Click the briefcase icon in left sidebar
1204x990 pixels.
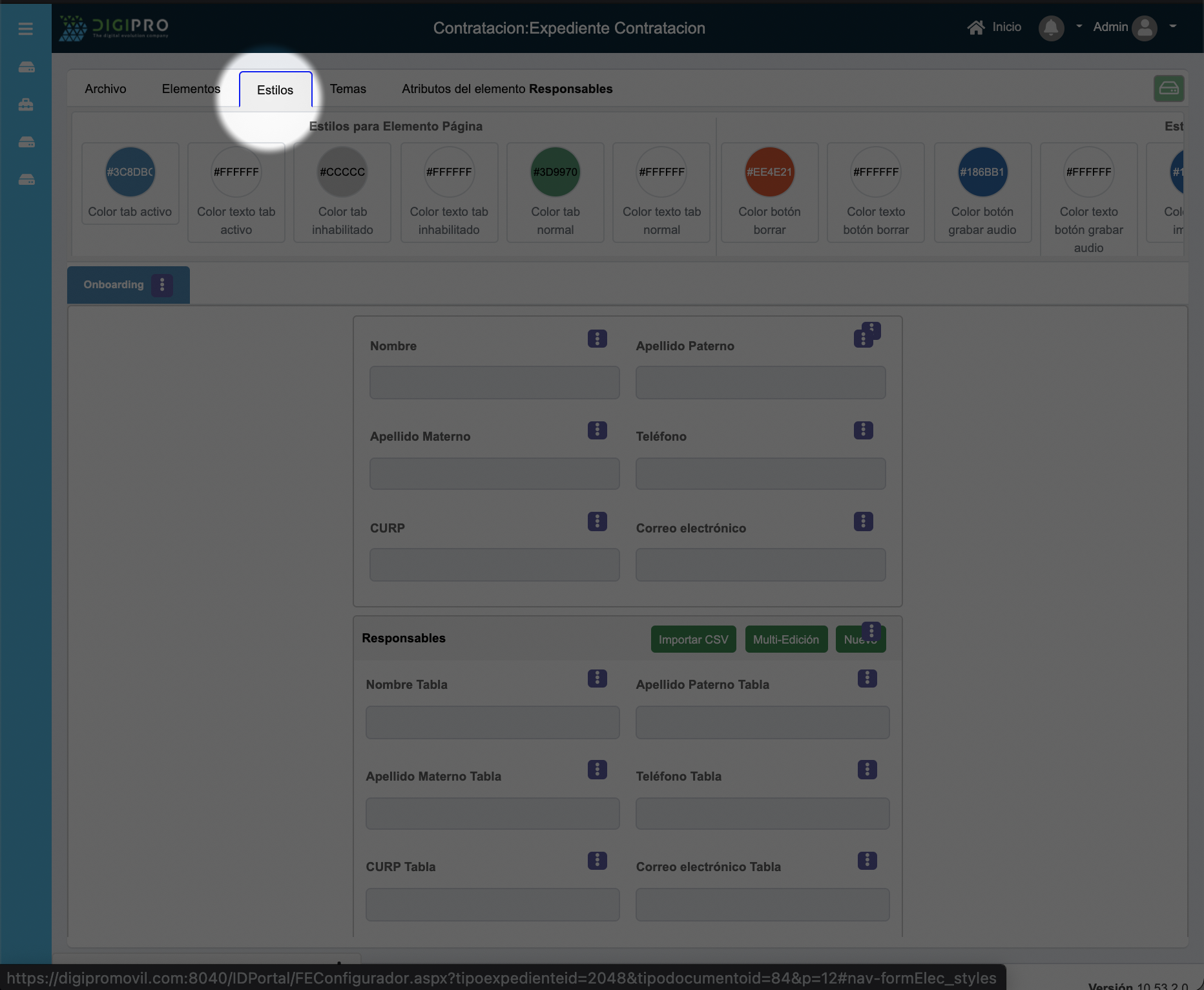26,104
